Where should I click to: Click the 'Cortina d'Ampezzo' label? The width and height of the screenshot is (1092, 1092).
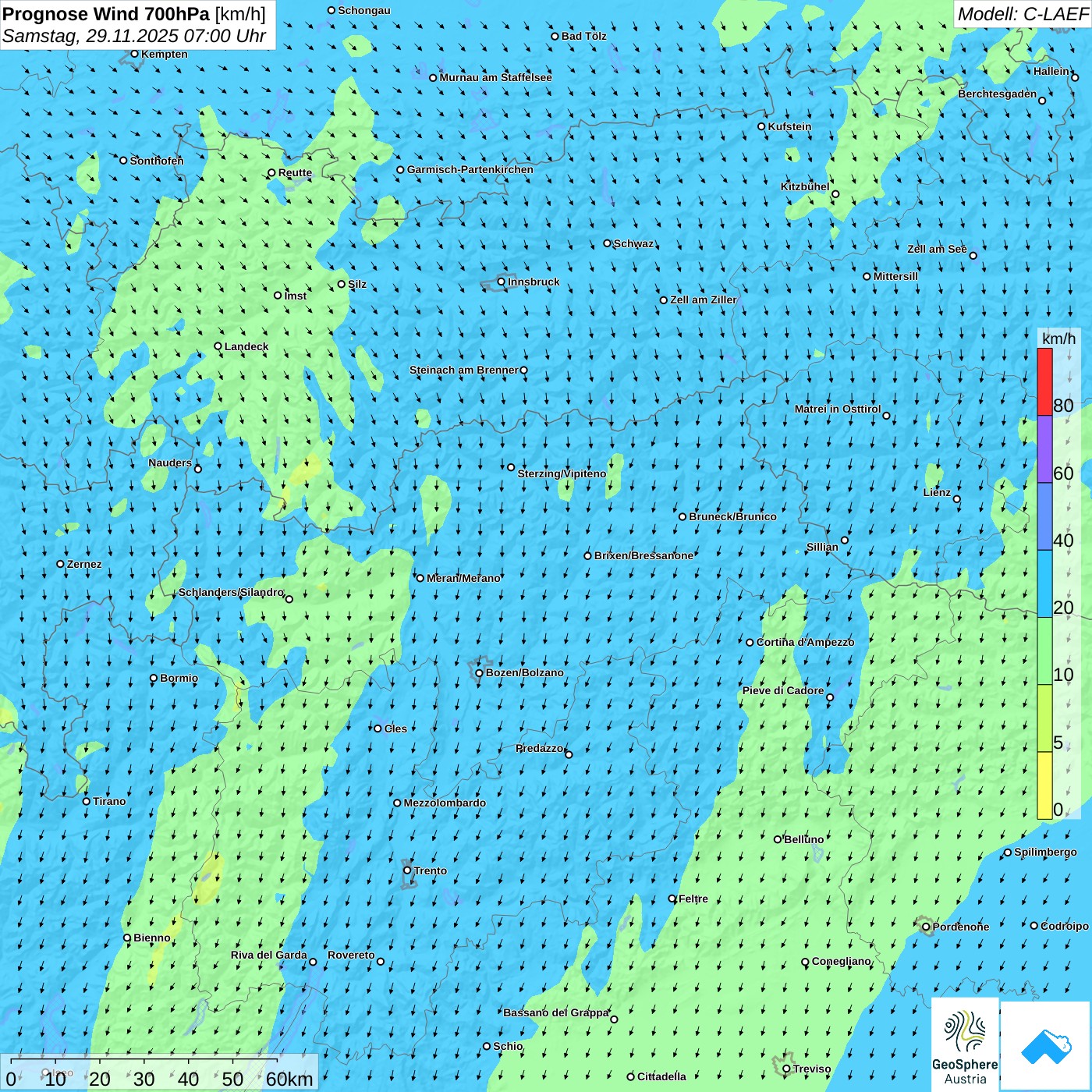click(805, 642)
